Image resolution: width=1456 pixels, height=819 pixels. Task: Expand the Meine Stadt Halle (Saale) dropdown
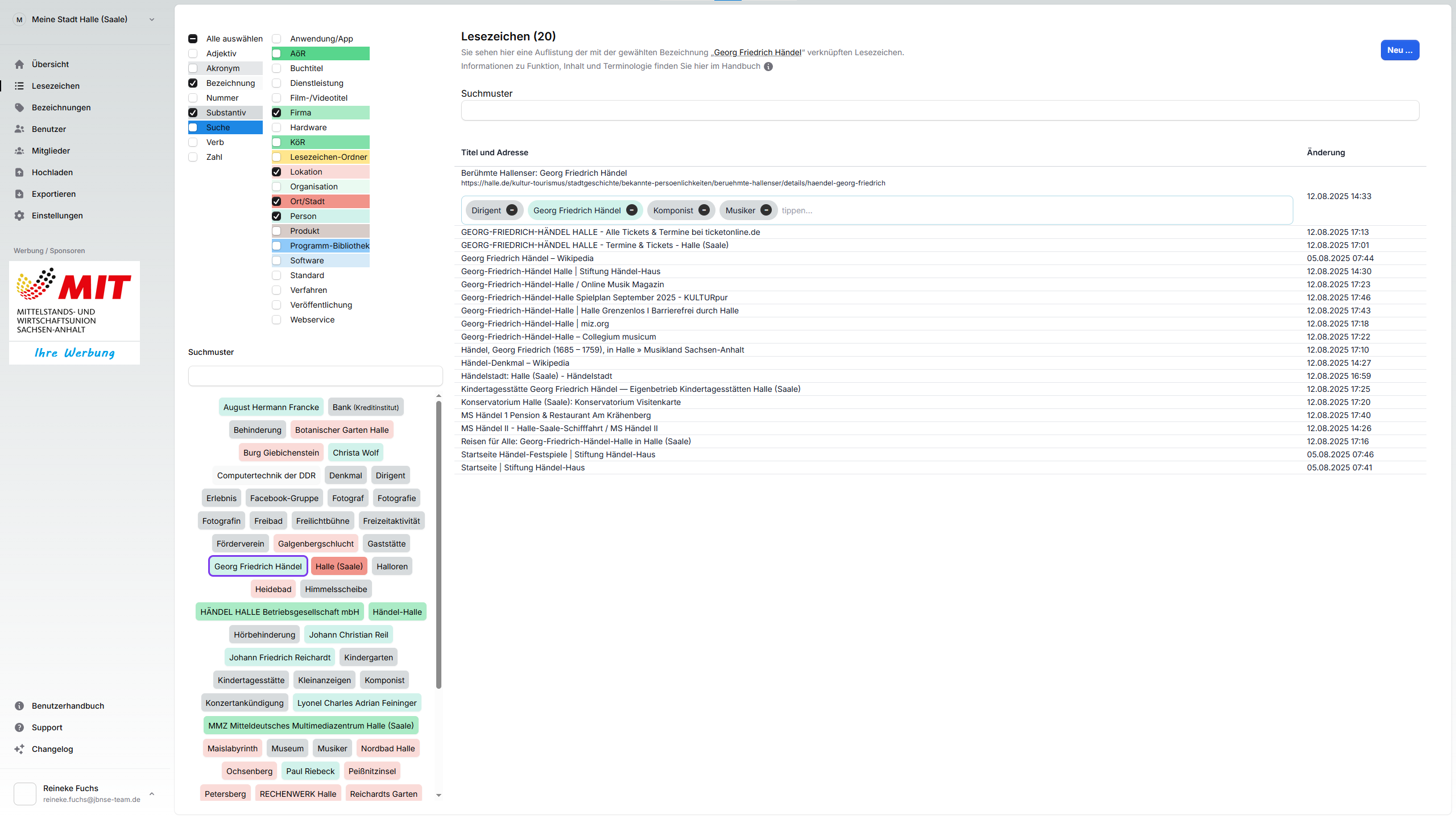click(x=152, y=19)
